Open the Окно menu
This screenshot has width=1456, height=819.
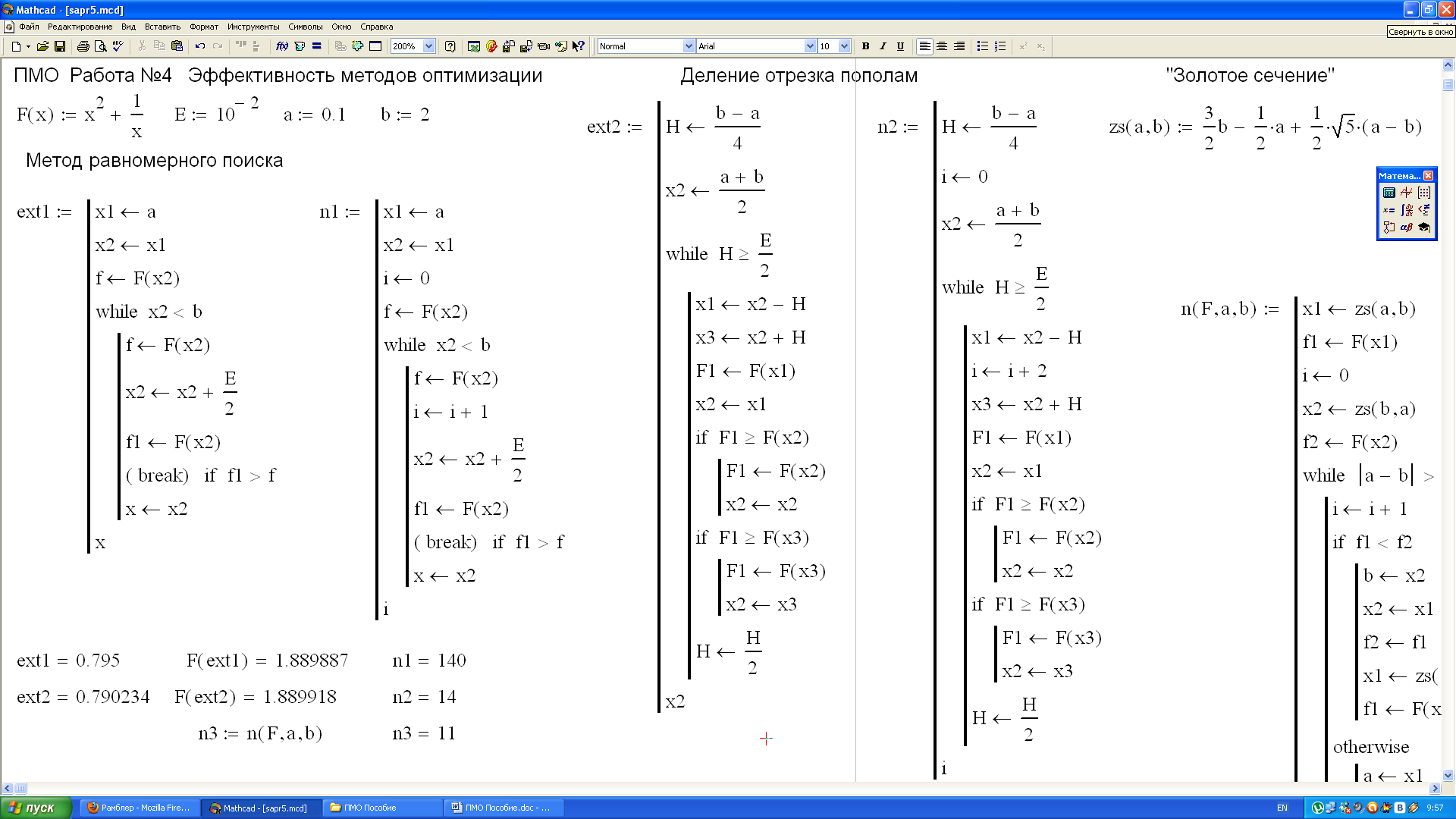(341, 27)
